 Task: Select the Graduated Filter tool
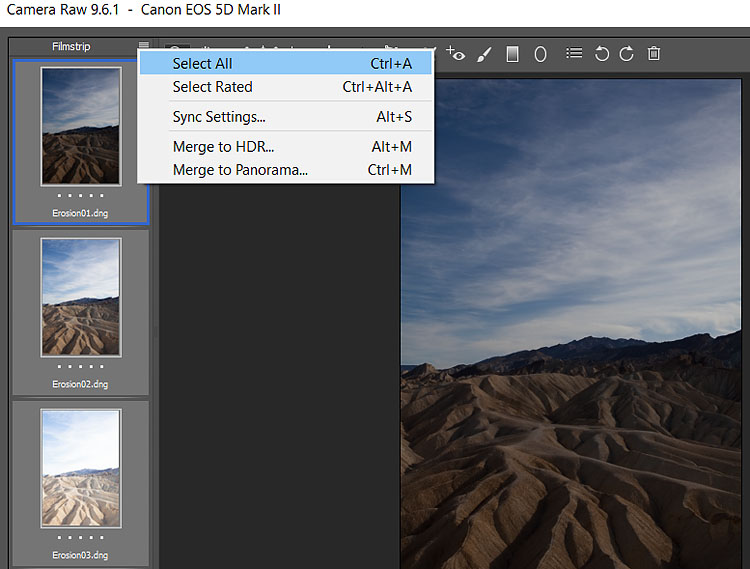512,54
